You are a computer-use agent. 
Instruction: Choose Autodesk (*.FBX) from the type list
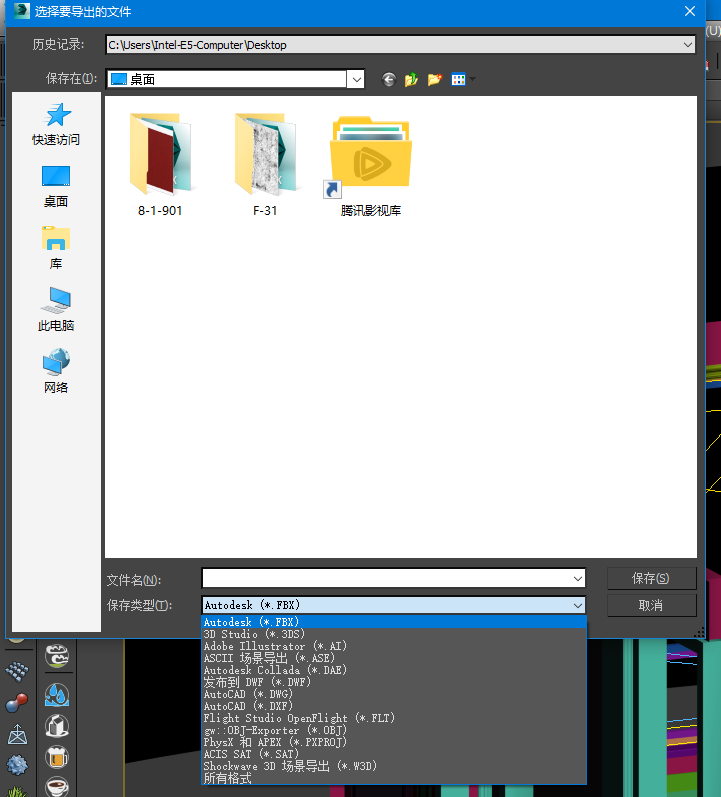coord(394,622)
